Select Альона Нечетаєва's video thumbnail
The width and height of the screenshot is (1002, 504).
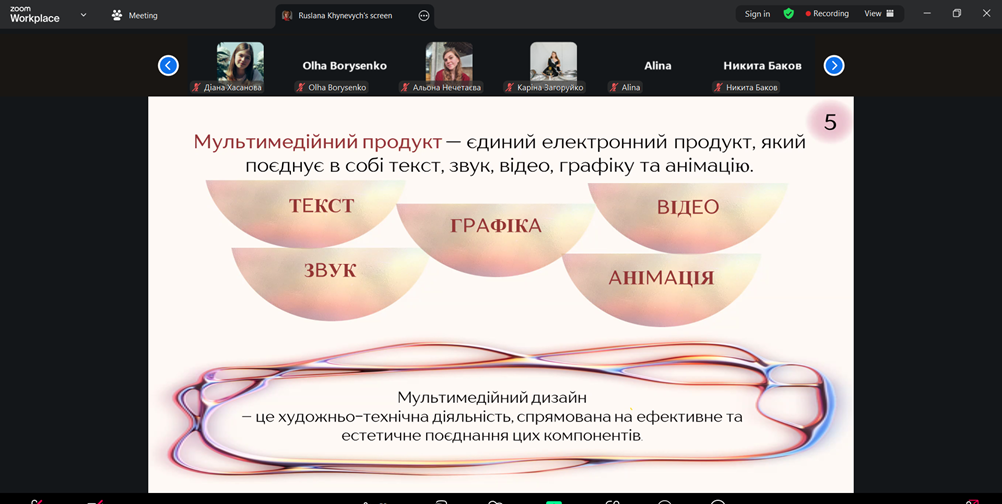449,62
